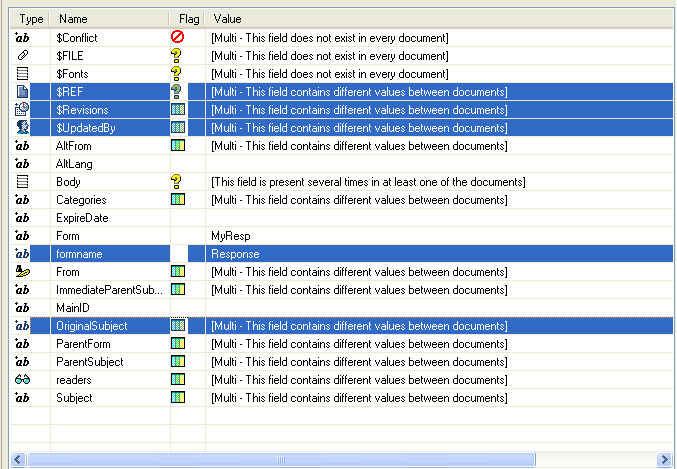Screen dimensions: 677x469
Task: Click the person icon beside $UpdatedBy
Action: 22,128
